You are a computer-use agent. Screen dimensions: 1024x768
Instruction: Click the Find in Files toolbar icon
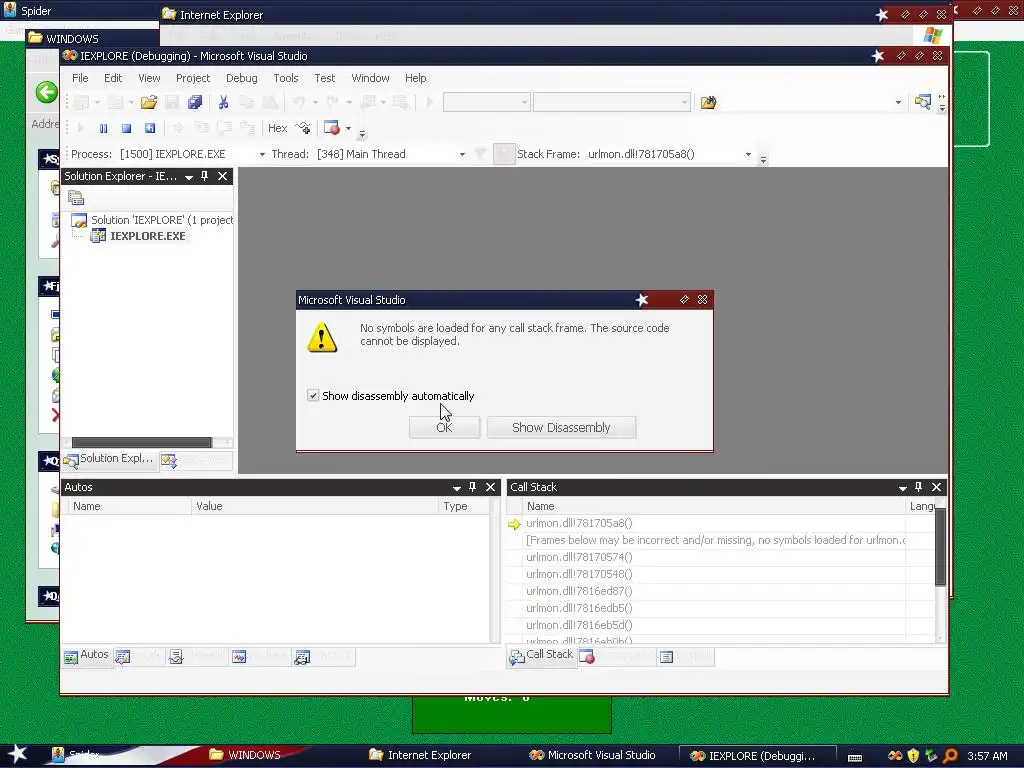point(709,102)
